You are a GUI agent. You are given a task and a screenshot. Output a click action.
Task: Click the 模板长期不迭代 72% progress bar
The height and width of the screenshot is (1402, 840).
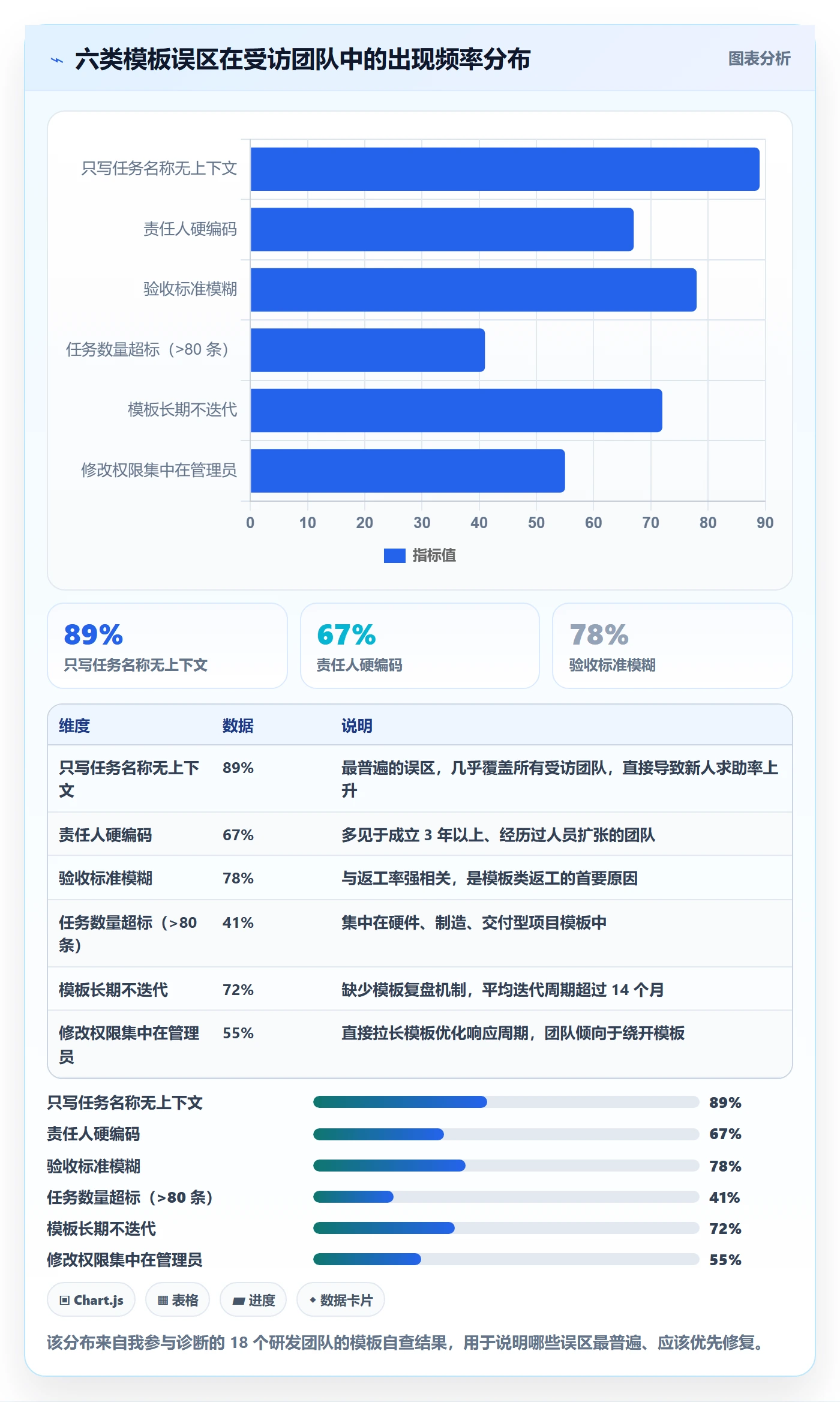tap(506, 1228)
